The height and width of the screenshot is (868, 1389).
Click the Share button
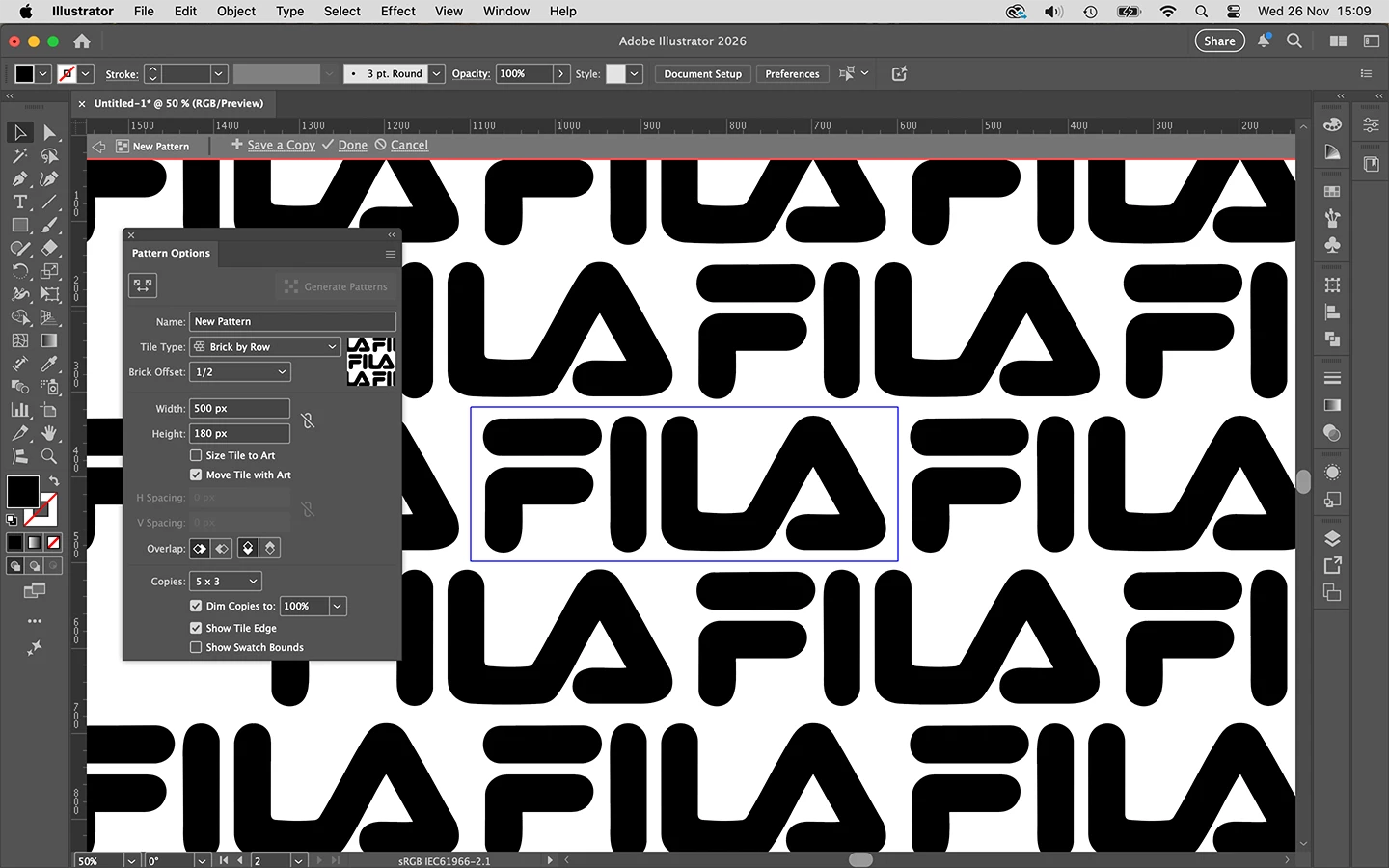click(x=1219, y=41)
